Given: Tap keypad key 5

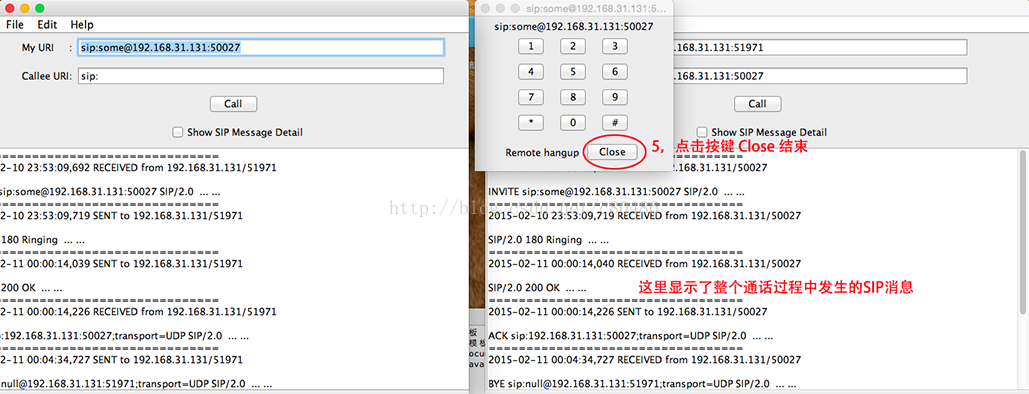Looking at the screenshot, I should coord(573,72).
